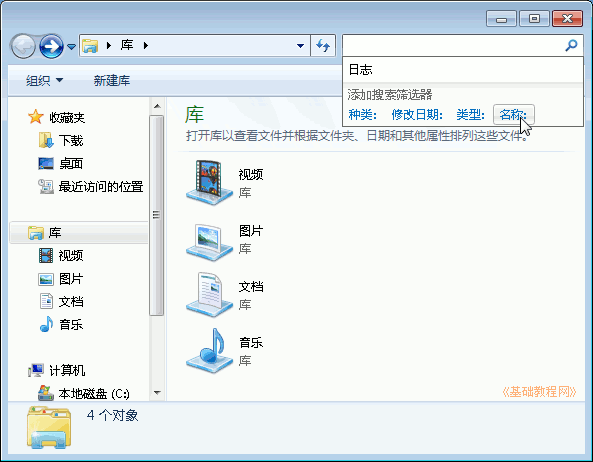Click the navigation pane scrollbar down arrow
The width and height of the screenshot is (593, 462).
[157, 392]
